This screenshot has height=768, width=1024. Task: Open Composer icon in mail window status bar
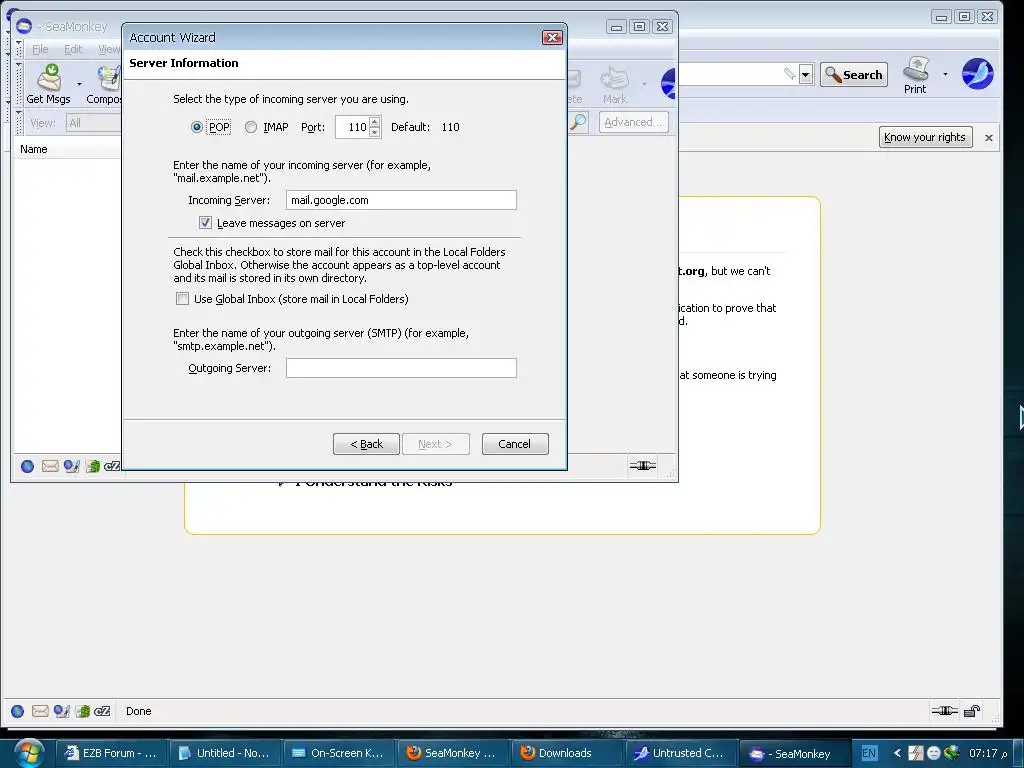click(71, 466)
